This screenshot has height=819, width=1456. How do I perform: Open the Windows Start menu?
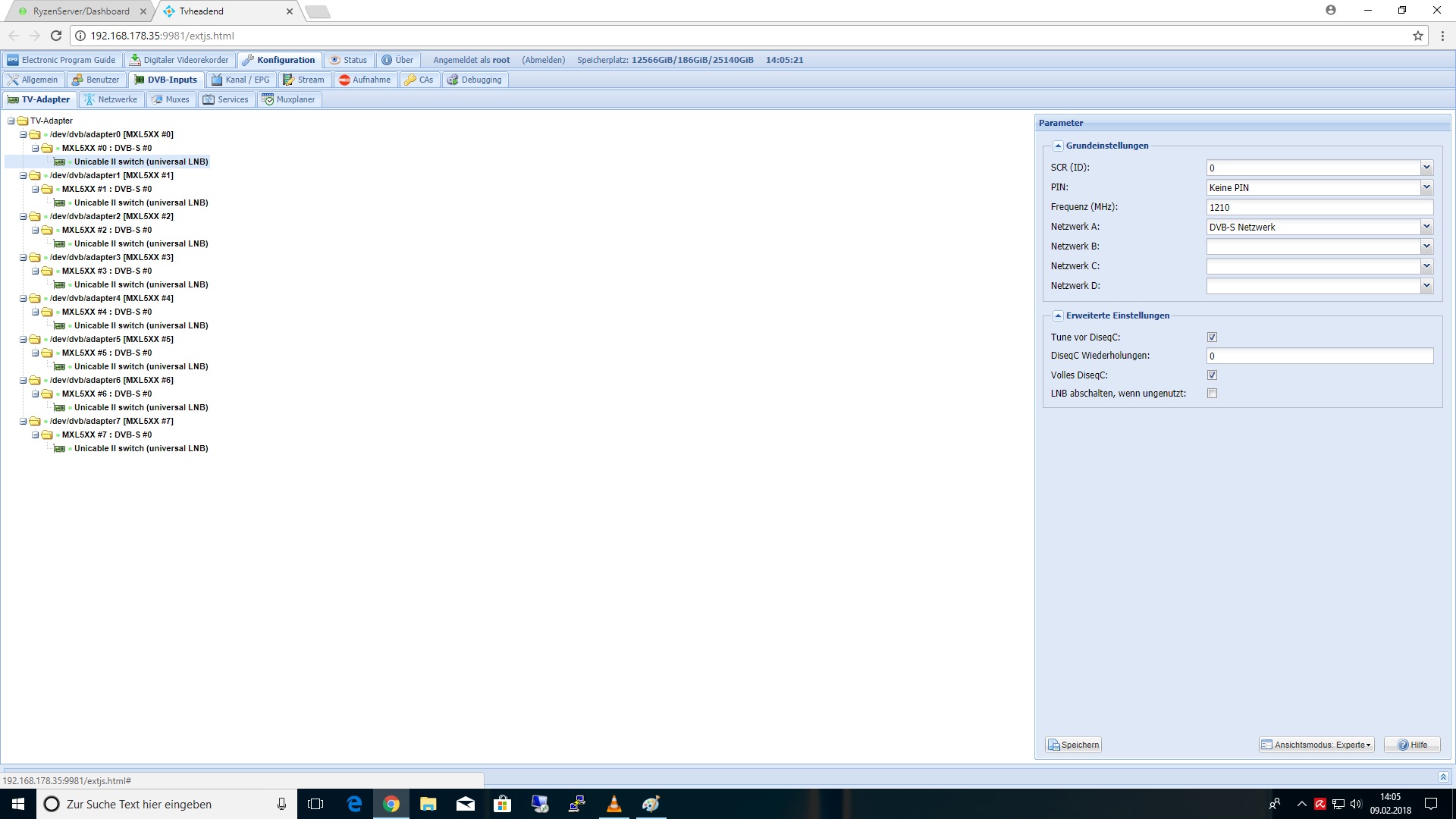tap(18, 804)
